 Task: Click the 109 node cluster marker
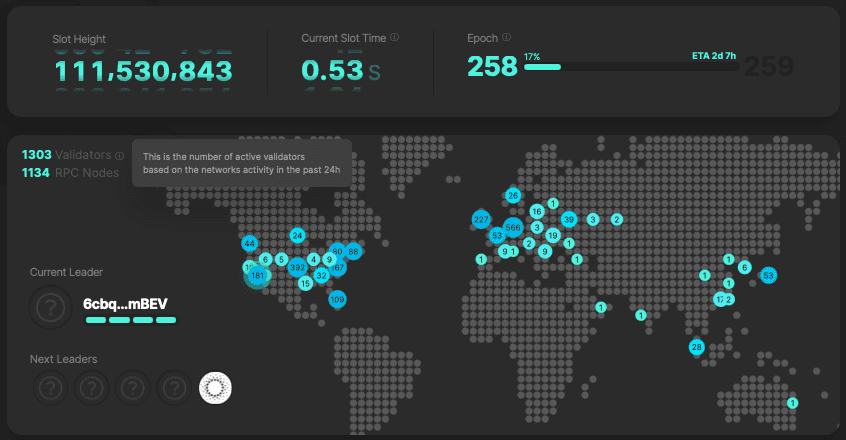[337, 299]
